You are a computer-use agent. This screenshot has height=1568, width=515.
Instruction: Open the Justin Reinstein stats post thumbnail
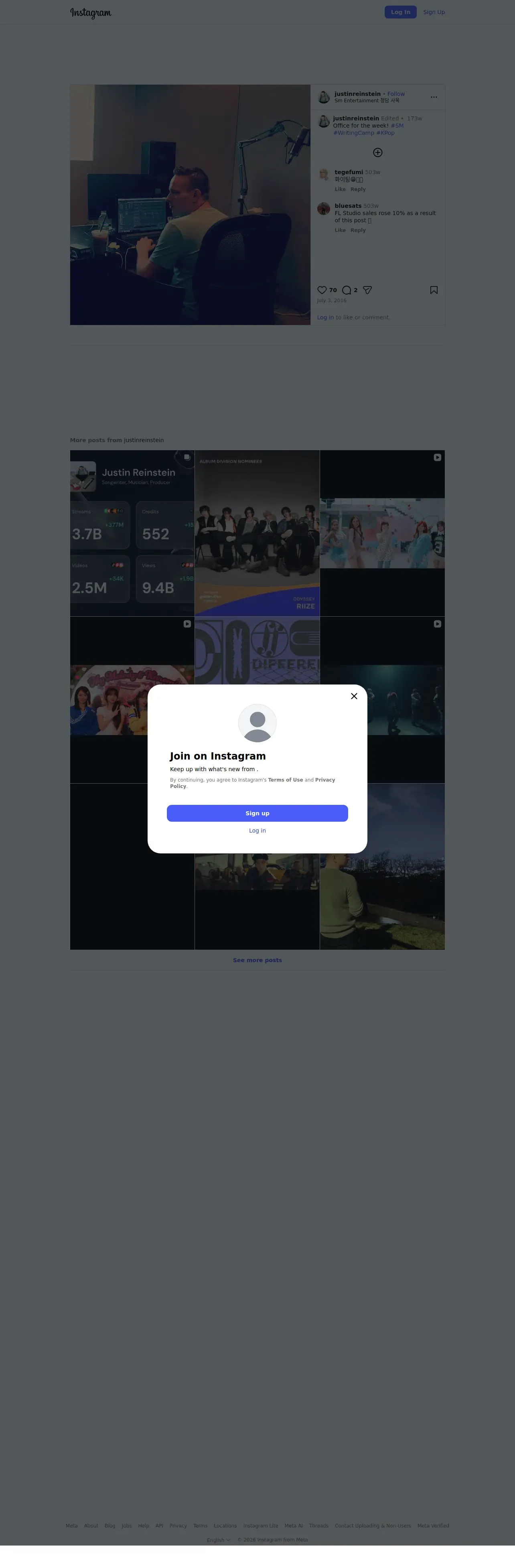(x=132, y=533)
